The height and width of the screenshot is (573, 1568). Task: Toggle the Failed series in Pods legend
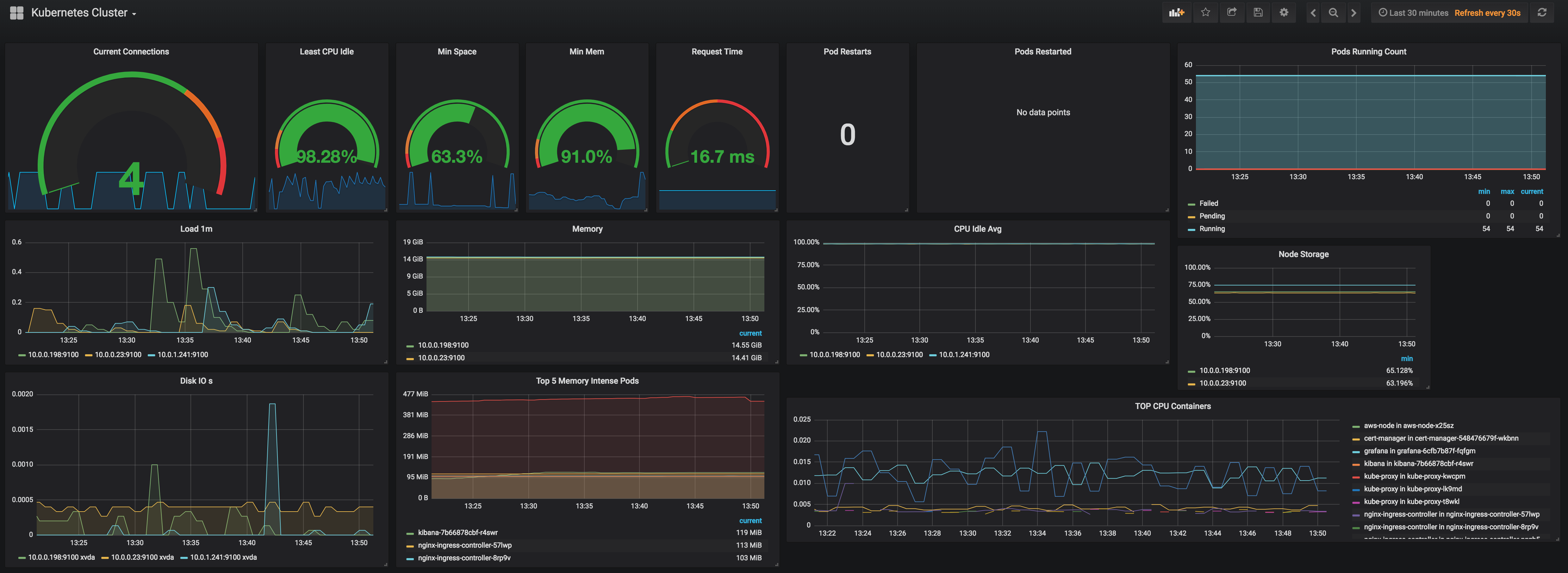pos(1208,203)
